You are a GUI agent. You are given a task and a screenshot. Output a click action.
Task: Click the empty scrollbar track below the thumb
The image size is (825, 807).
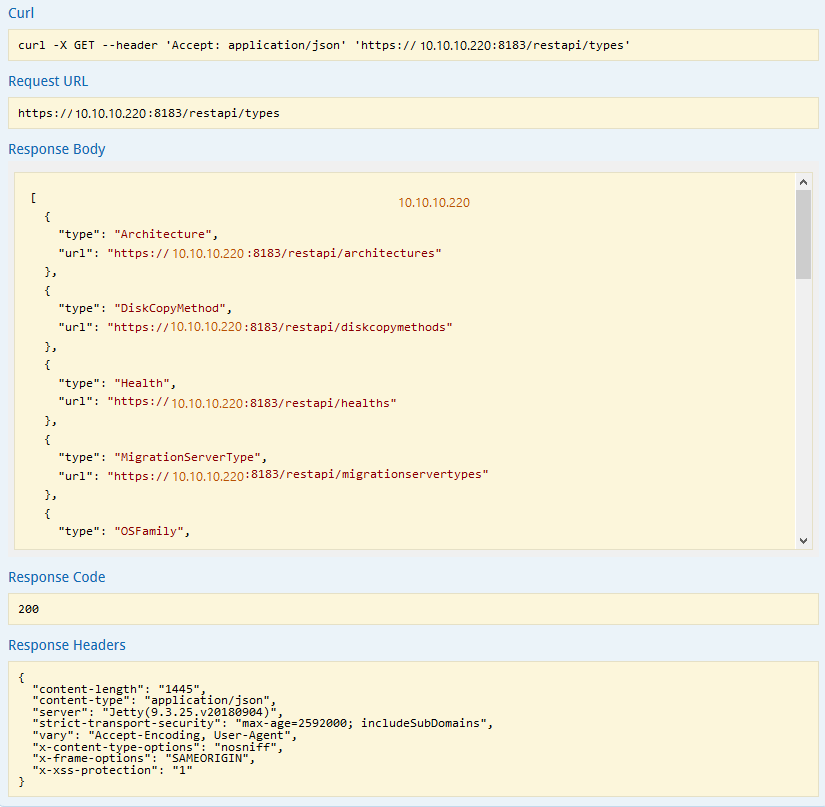[x=803, y=410]
